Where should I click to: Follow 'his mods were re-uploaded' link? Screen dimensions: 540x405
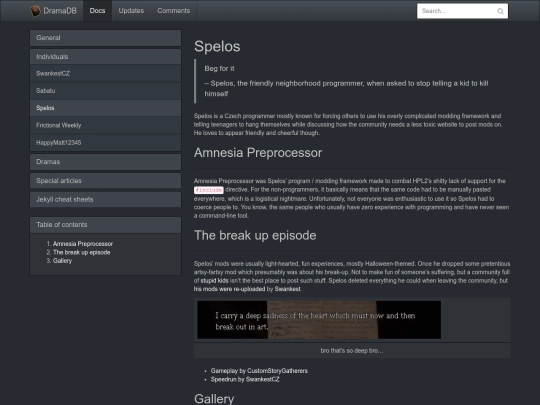click(x=229, y=289)
